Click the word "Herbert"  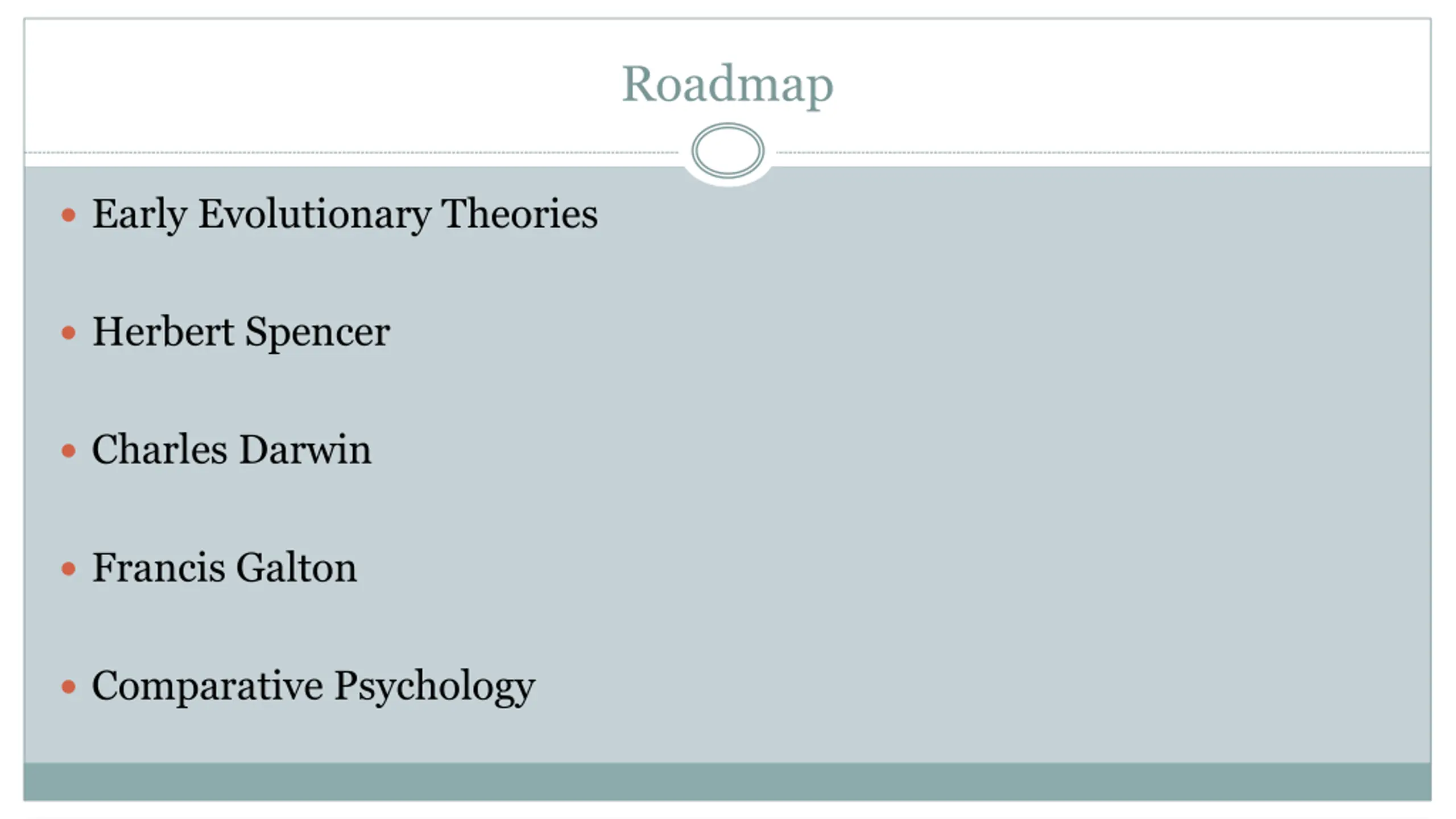coord(163,332)
